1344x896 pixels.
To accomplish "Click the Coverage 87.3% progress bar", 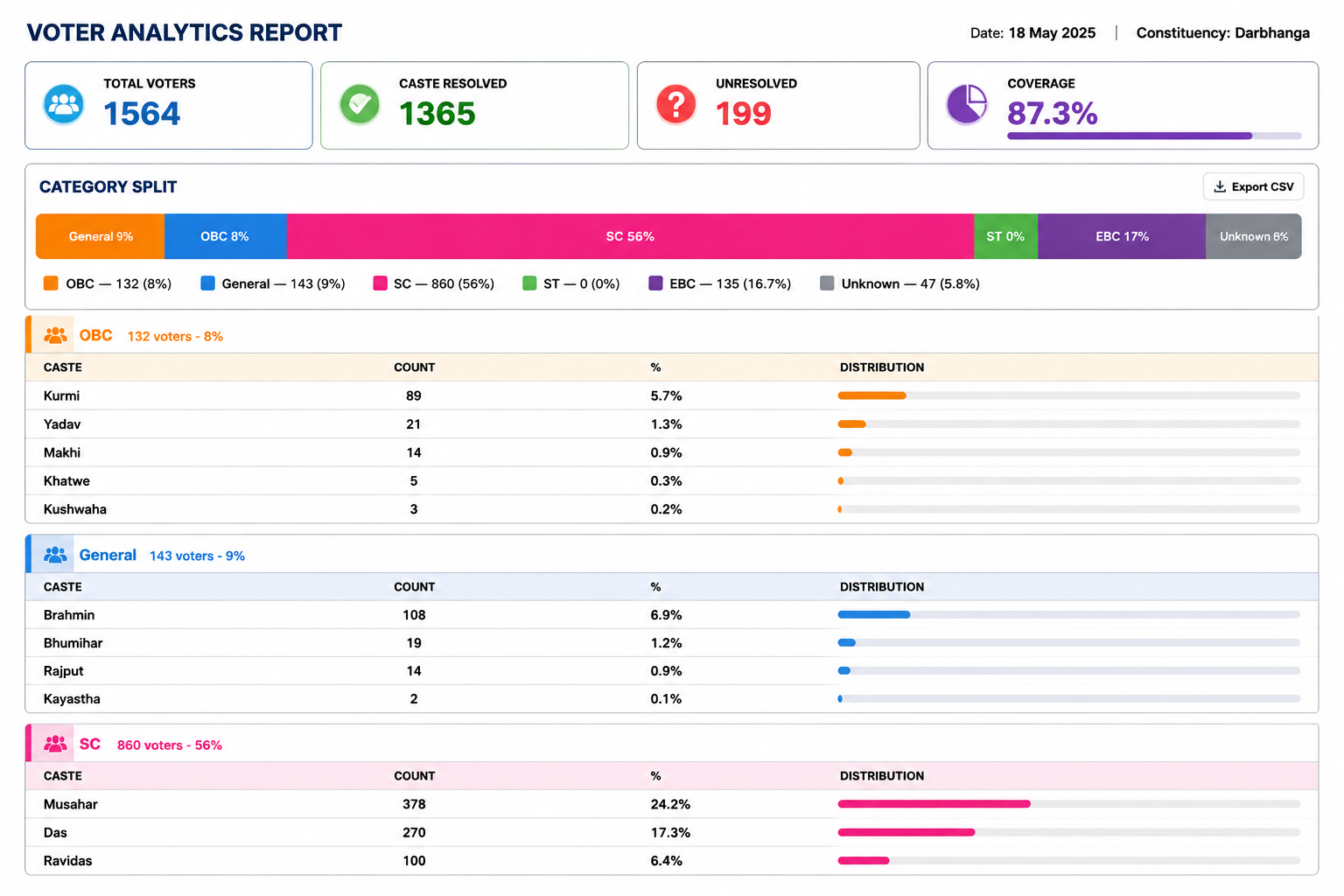I will click(1154, 136).
